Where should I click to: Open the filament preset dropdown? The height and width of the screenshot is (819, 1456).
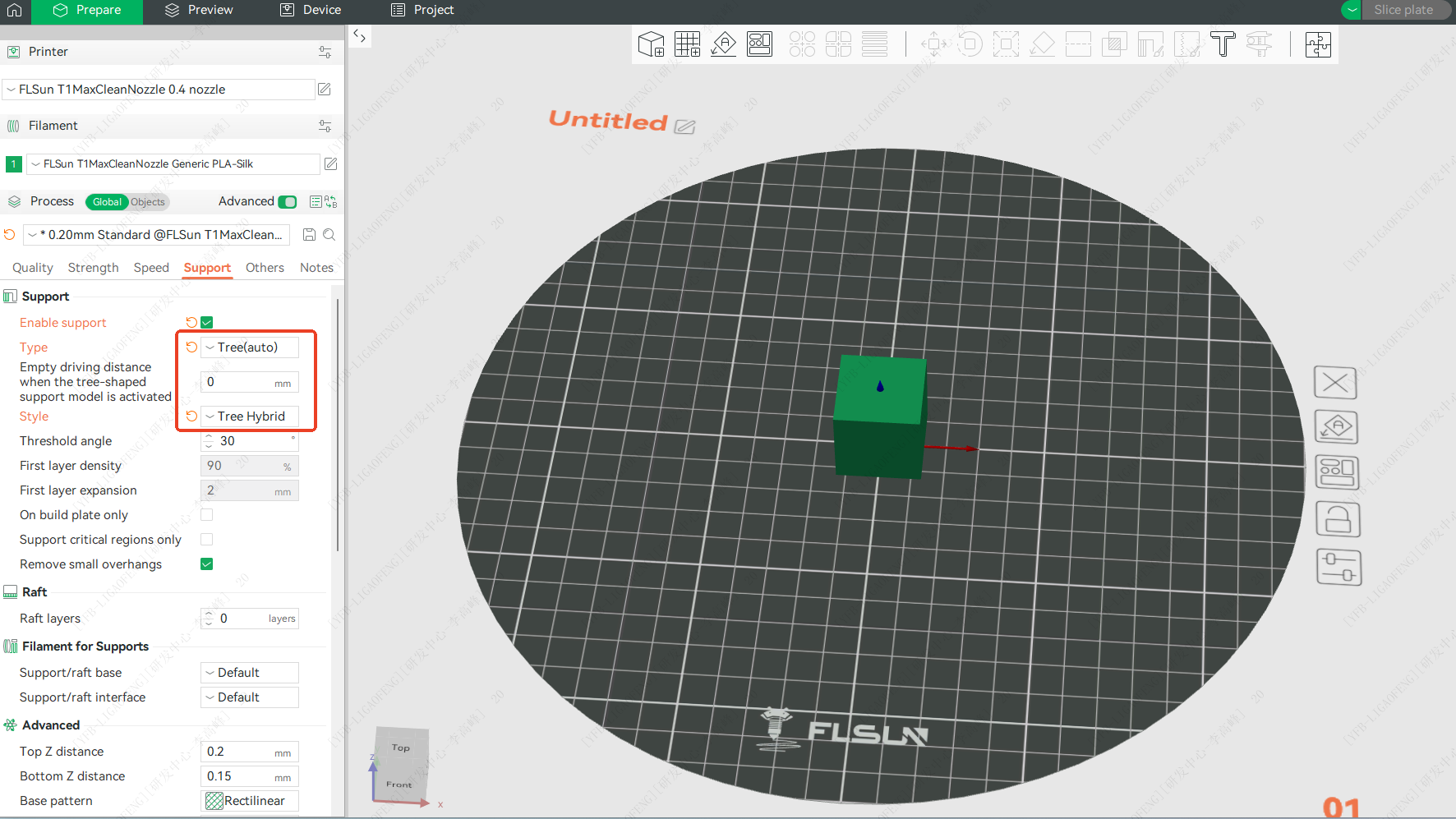(x=173, y=164)
